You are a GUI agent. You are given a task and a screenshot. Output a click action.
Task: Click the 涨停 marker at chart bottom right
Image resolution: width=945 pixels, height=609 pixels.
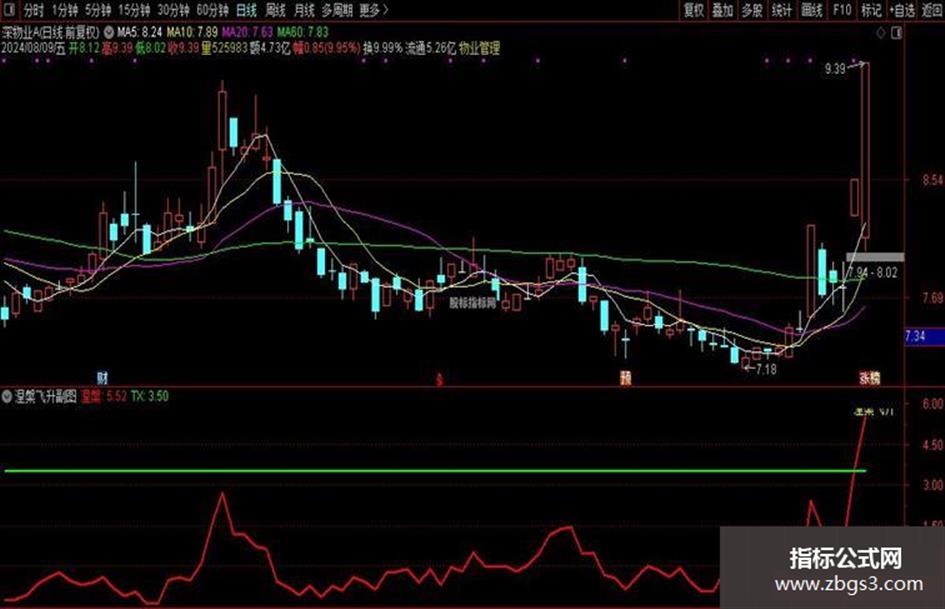[869, 378]
